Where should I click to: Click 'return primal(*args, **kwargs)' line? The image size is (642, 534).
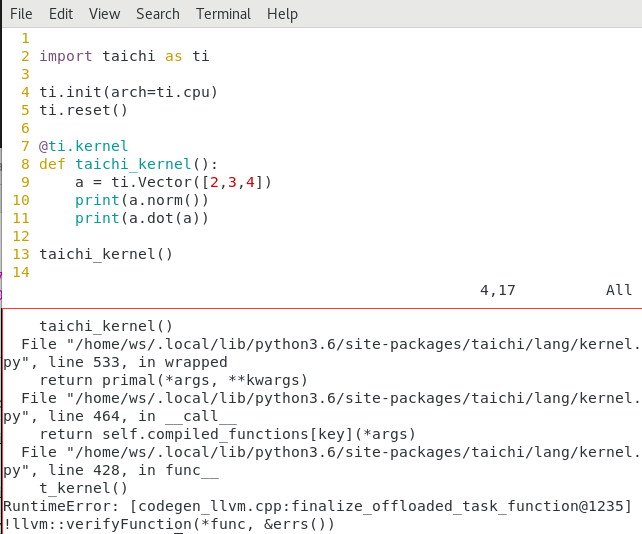point(173,380)
